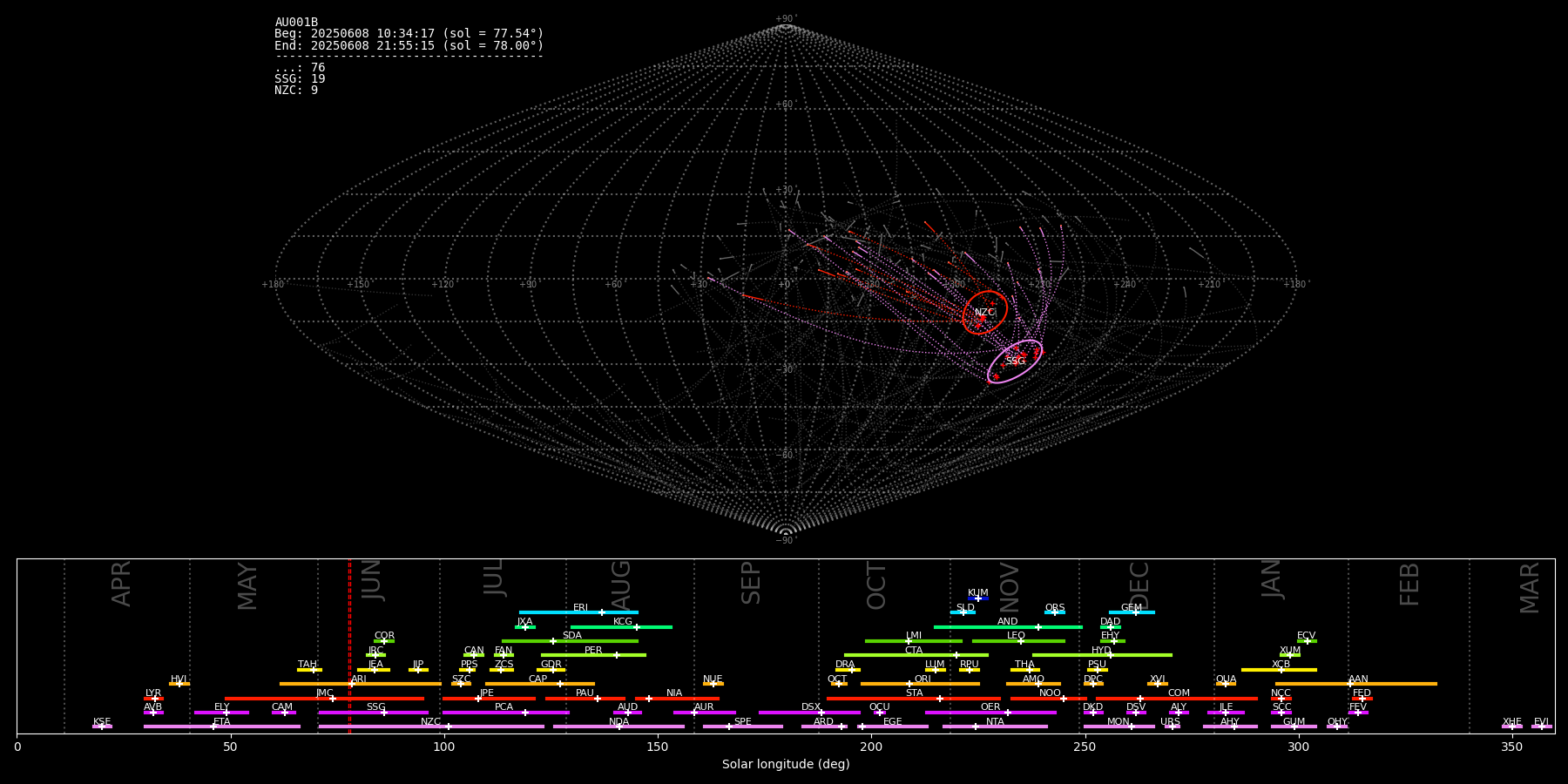This screenshot has width=1568, height=784.
Task: Click the TAH shower label in the timeline
Action: 308,665
